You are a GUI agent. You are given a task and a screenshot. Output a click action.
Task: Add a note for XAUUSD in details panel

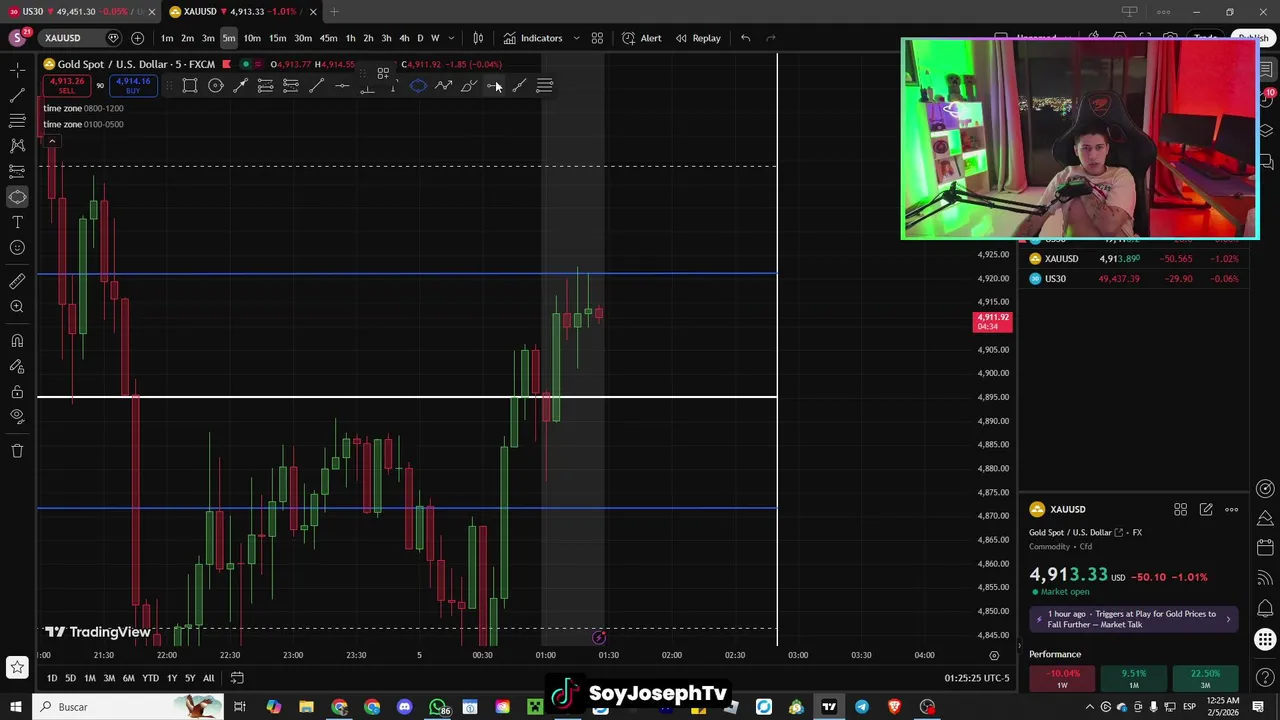click(1206, 510)
